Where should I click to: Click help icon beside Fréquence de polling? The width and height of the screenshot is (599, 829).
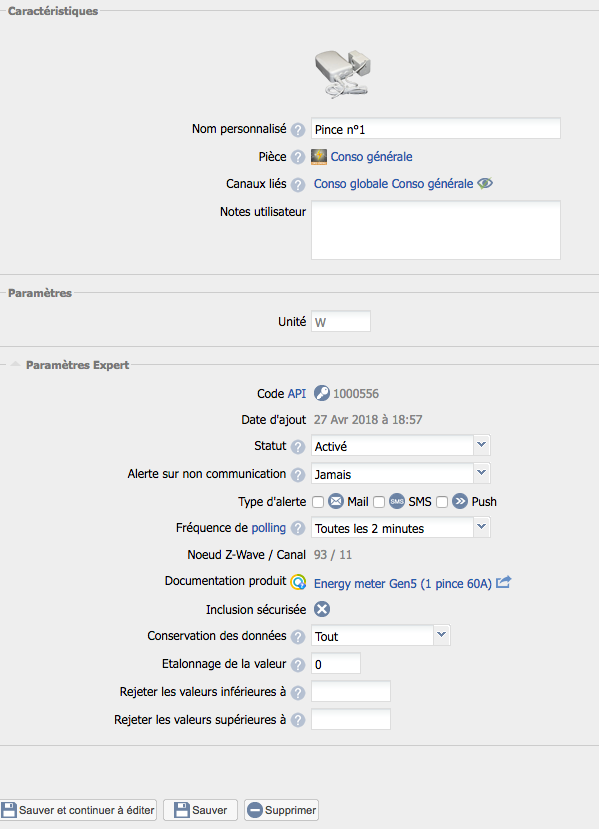pos(298,528)
